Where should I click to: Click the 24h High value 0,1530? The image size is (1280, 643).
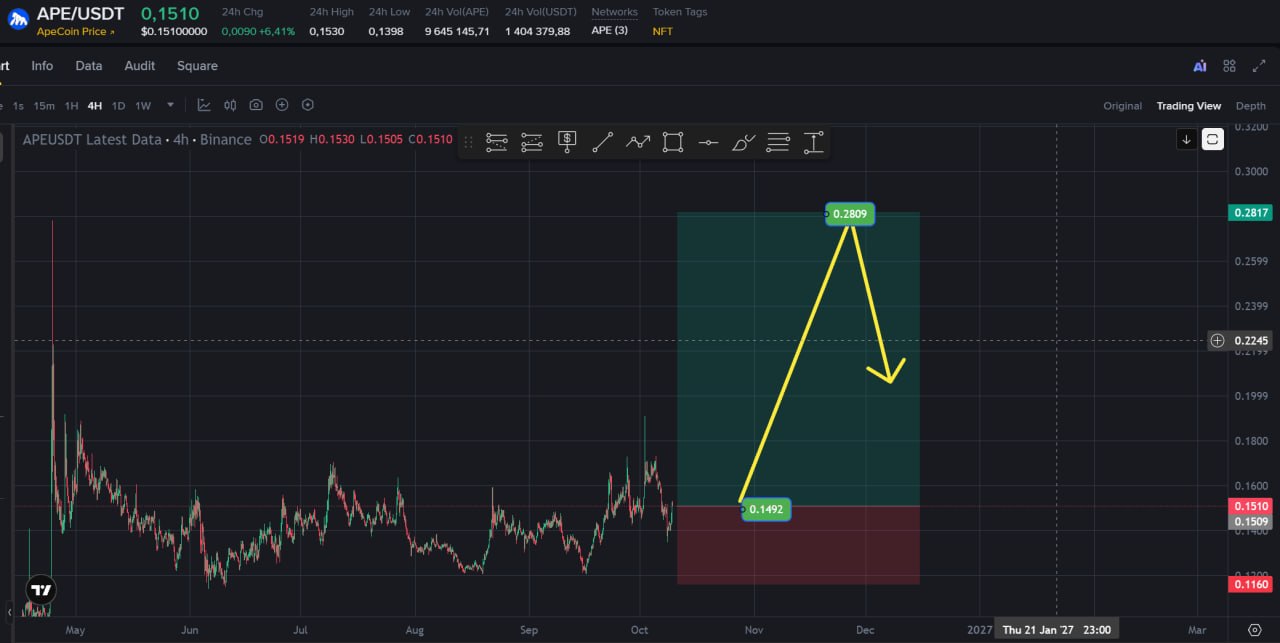tap(326, 31)
